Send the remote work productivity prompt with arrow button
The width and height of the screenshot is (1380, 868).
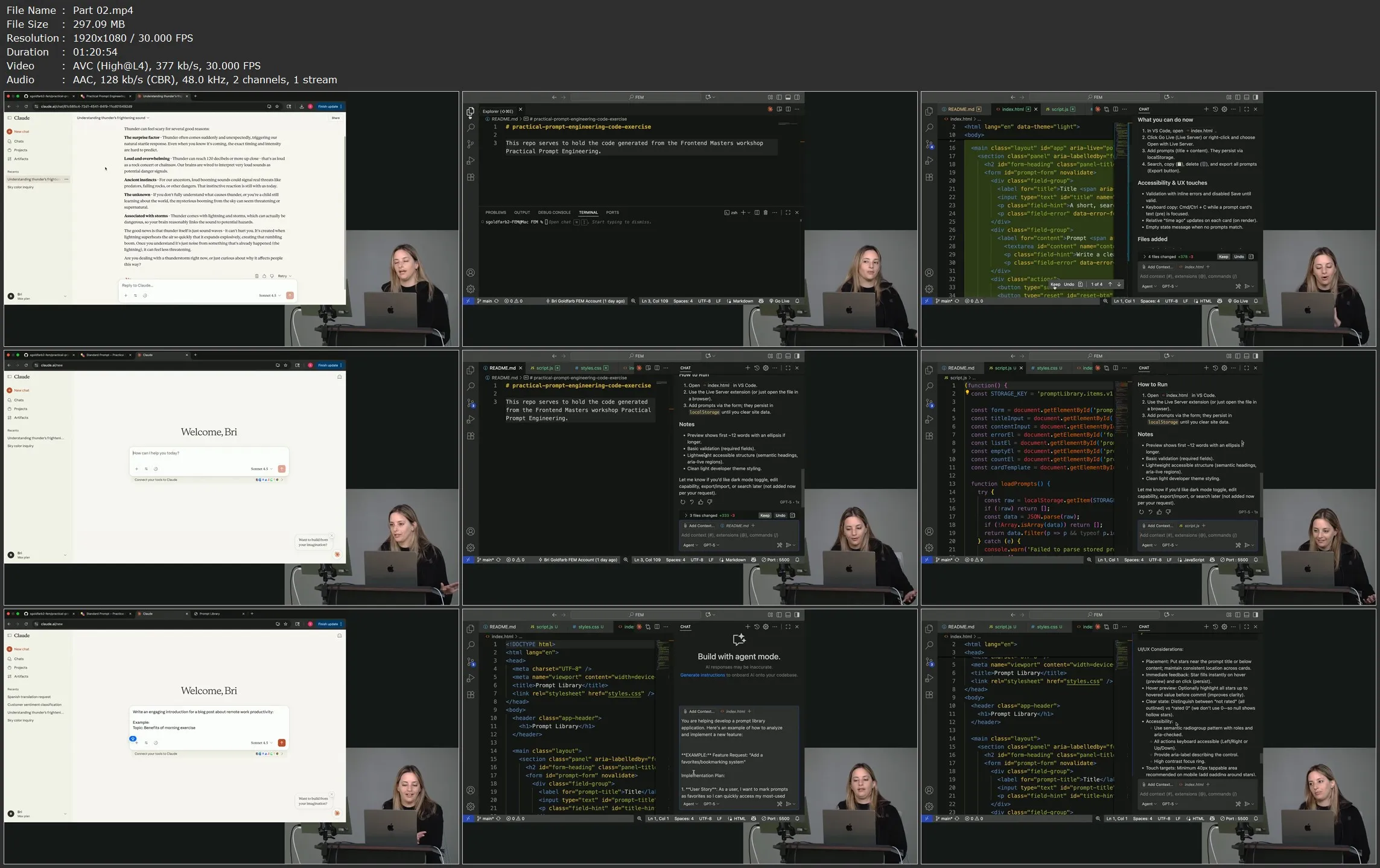[x=281, y=743]
